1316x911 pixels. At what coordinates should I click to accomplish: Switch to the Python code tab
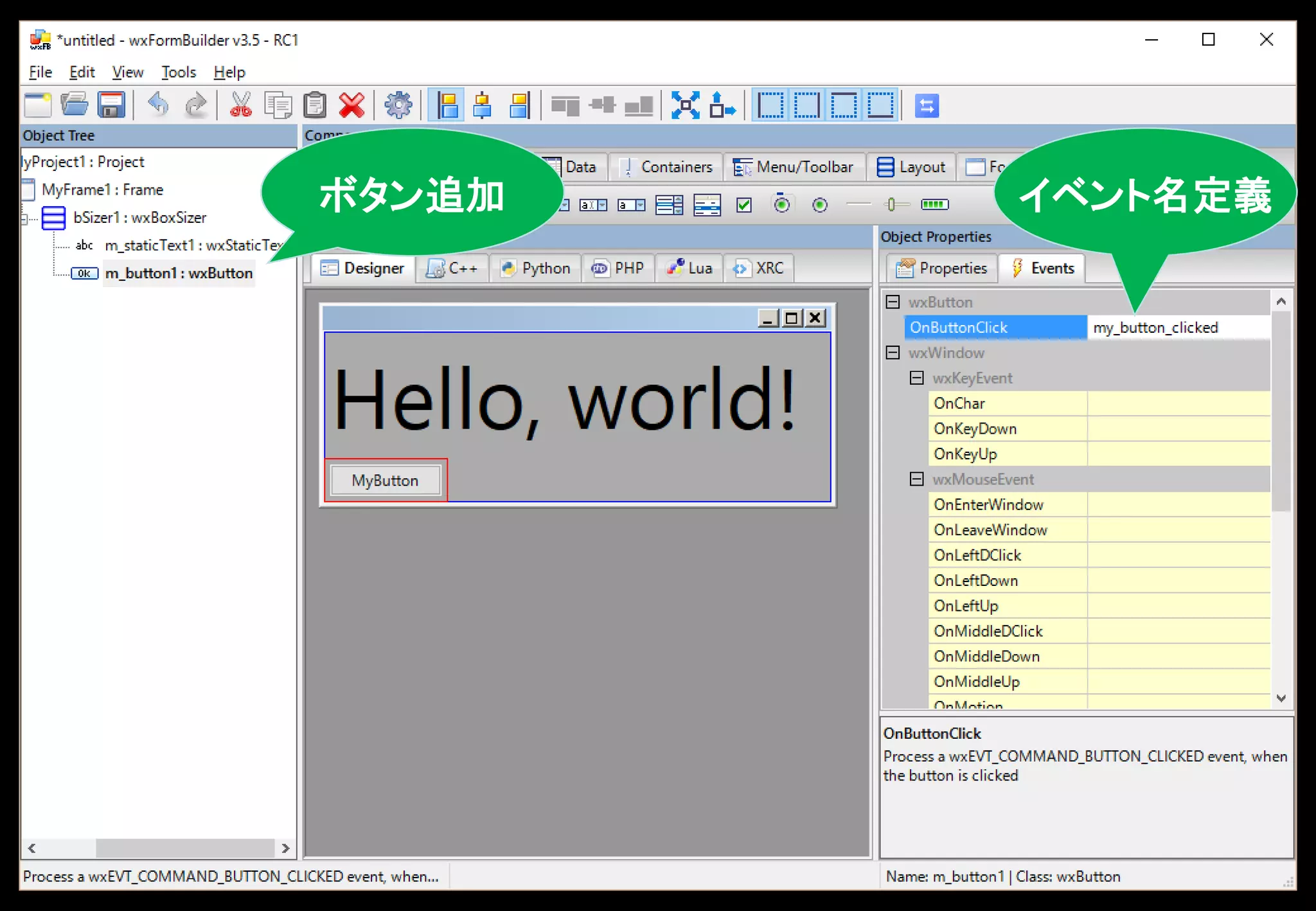535,268
